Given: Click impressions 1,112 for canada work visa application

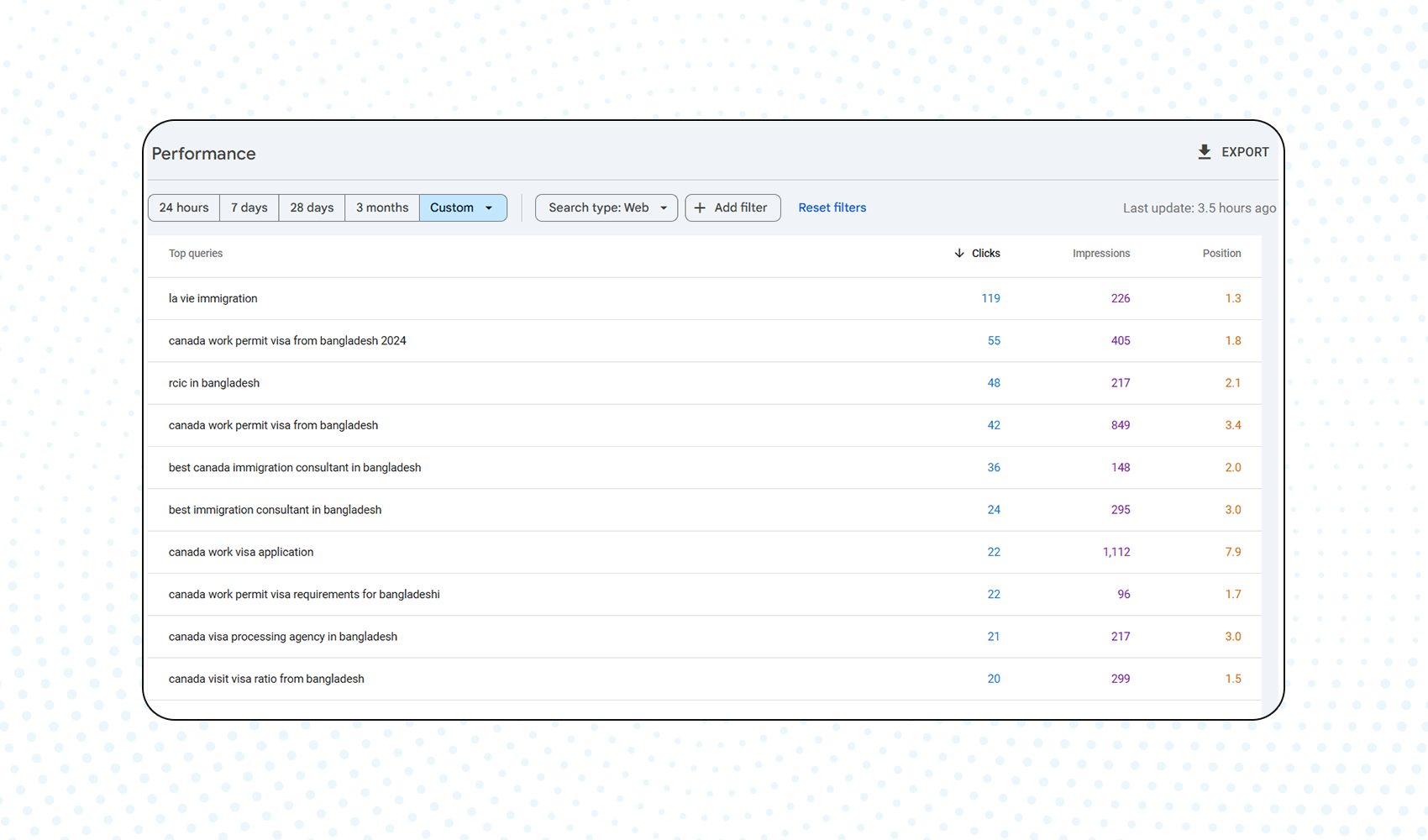Looking at the screenshot, I should point(1116,552).
